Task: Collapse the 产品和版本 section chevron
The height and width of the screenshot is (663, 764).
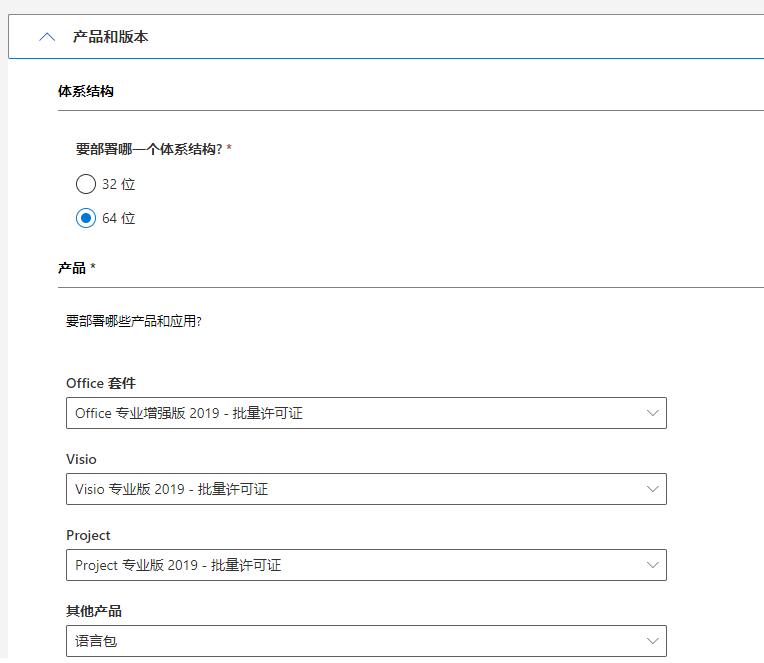Action: click(x=47, y=37)
